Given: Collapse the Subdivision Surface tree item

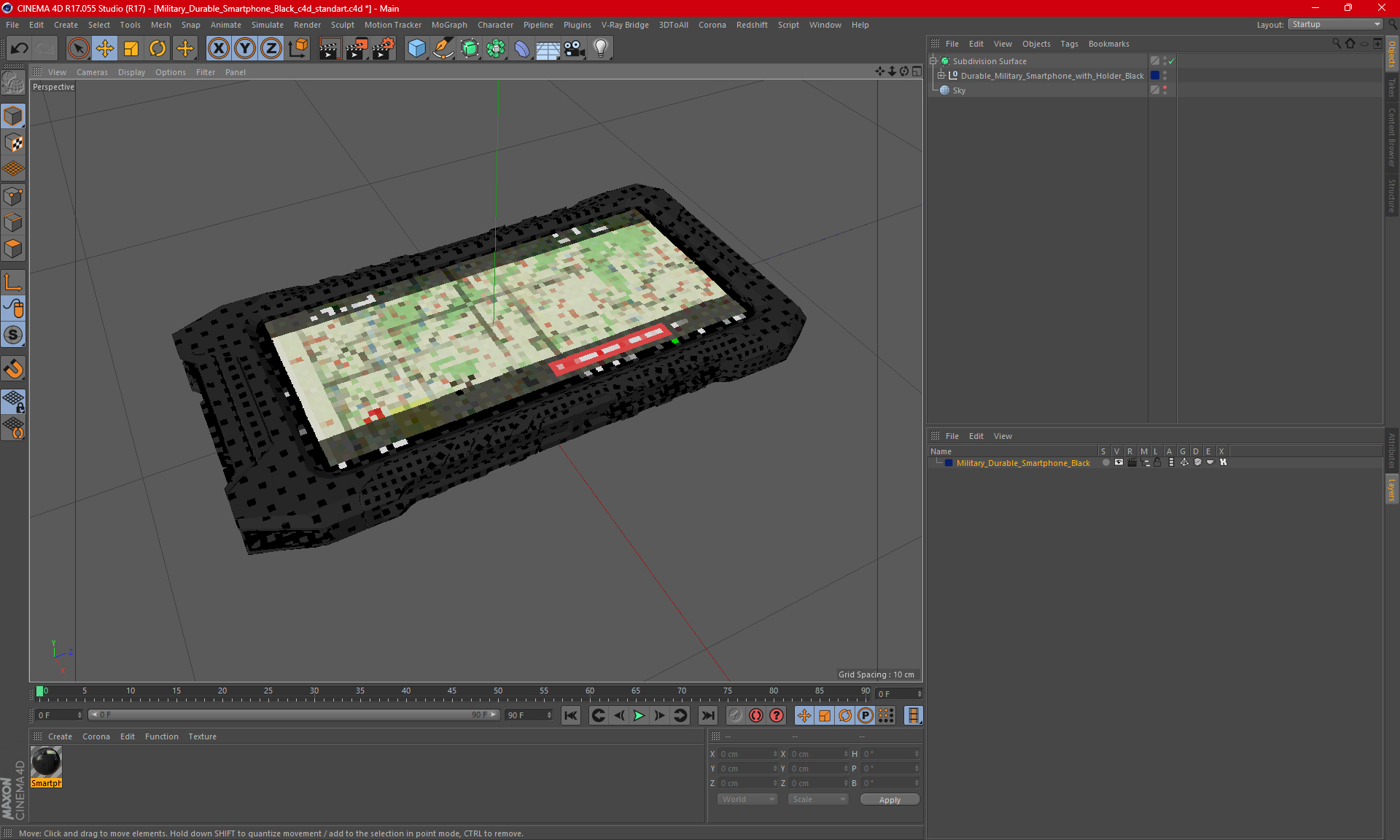Looking at the screenshot, I should click(933, 61).
